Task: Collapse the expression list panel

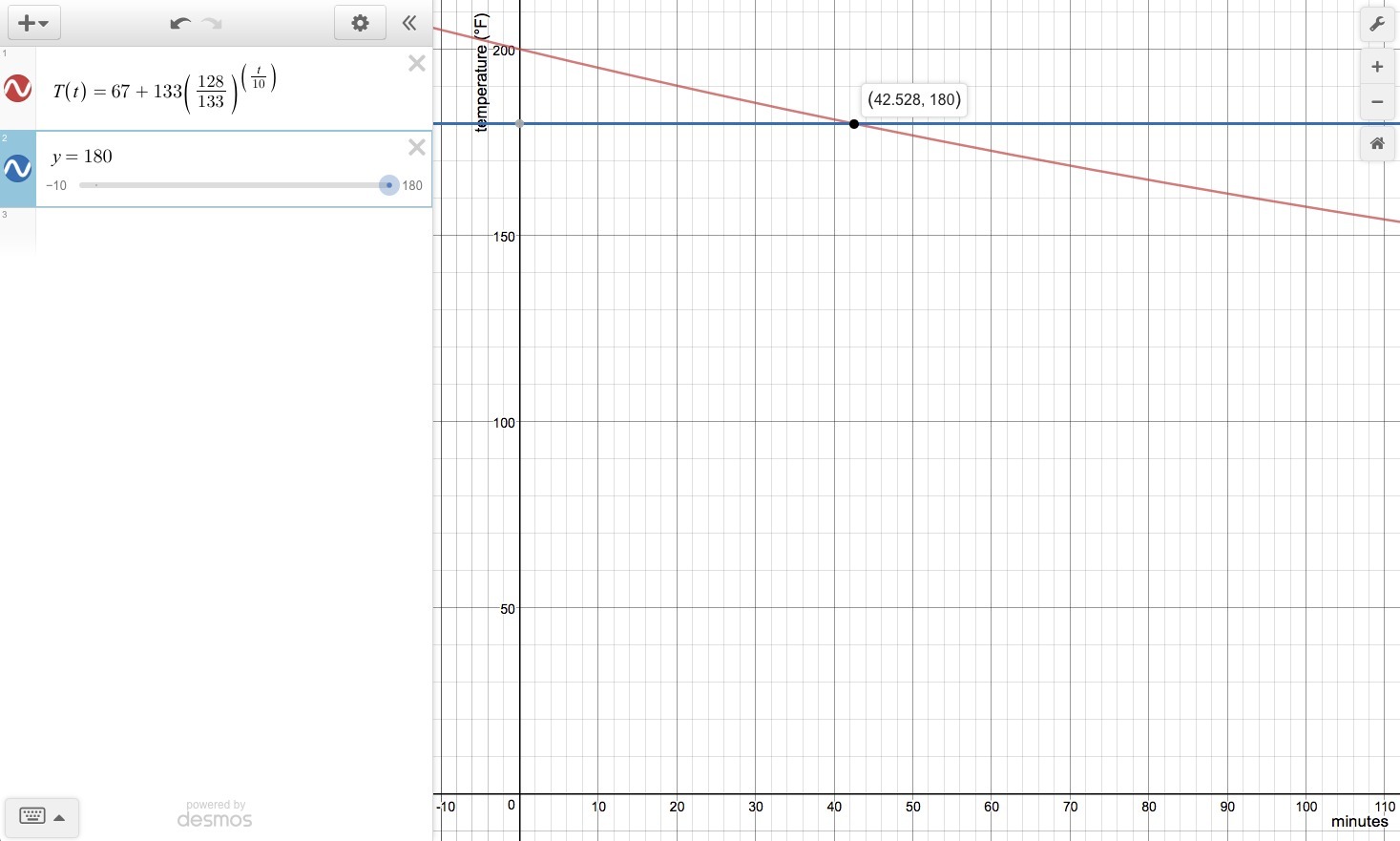Action: [409, 23]
